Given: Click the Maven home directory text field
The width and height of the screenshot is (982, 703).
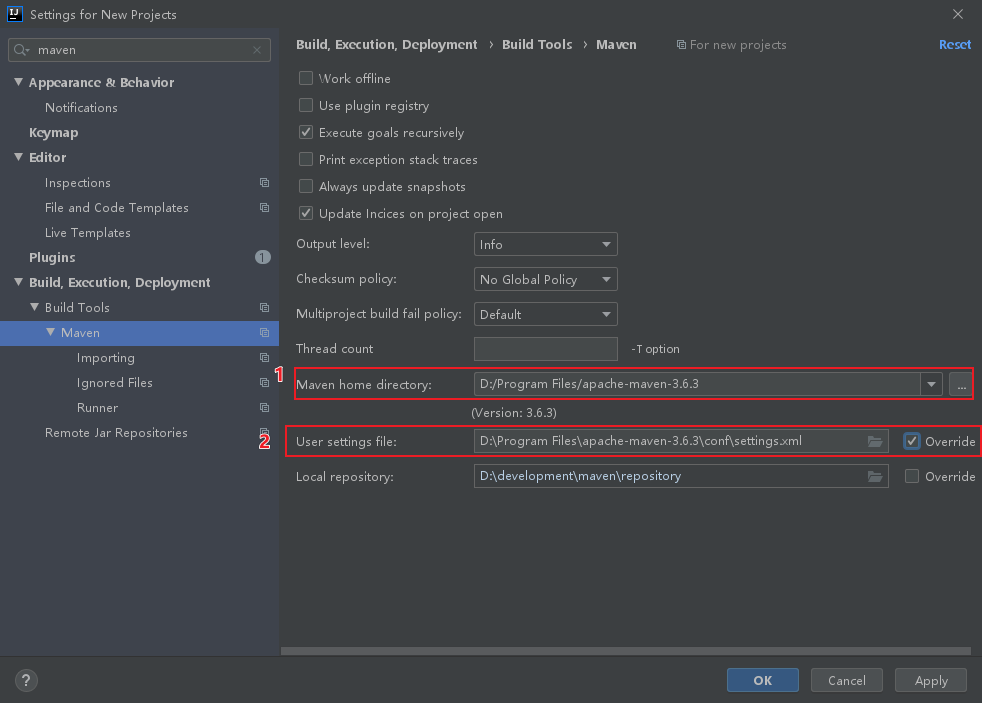Looking at the screenshot, I should [697, 384].
